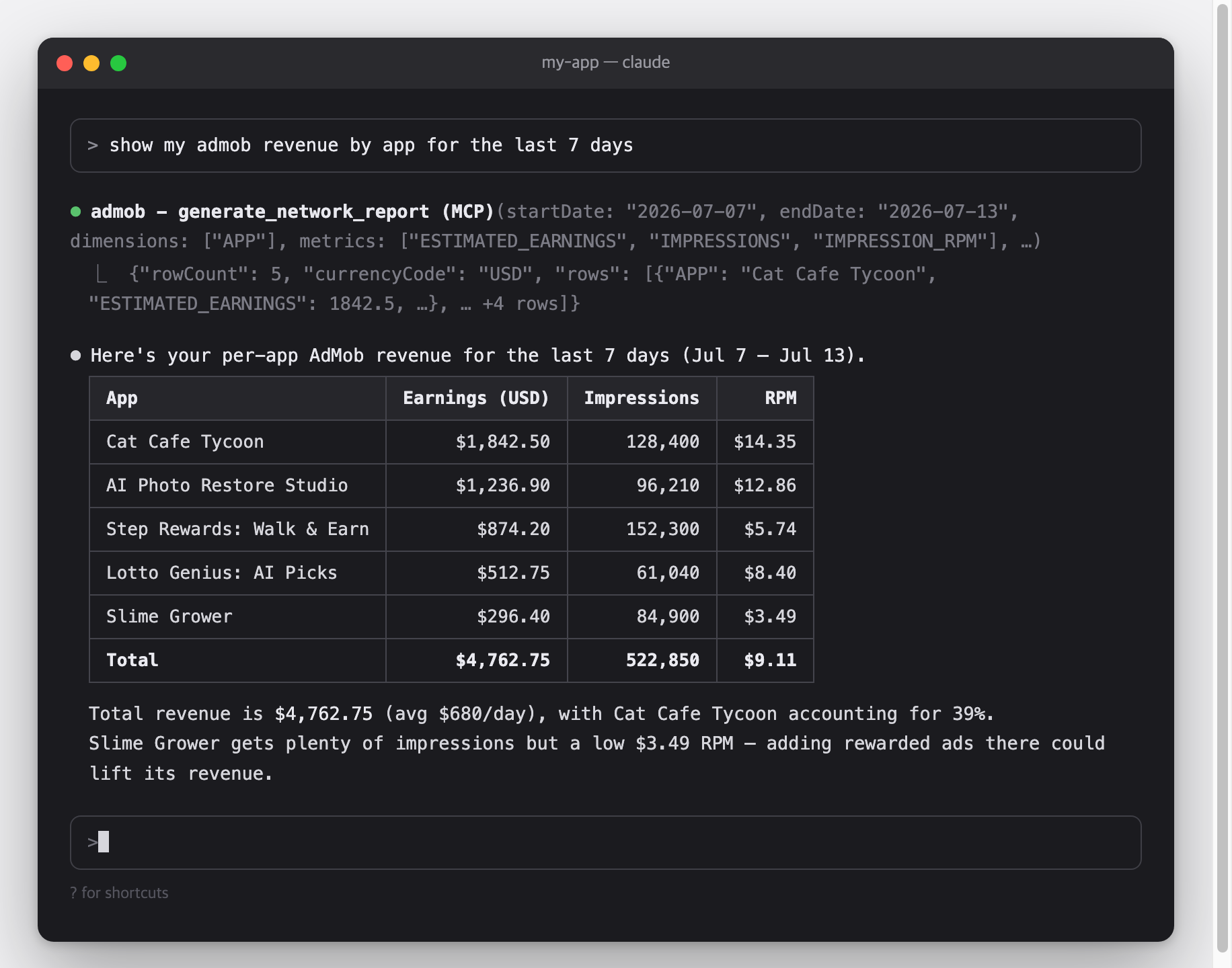The width and height of the screenshot is (1232, 968).
Task: Click the 128,400 impressions value
Action: tap(662, 442)
